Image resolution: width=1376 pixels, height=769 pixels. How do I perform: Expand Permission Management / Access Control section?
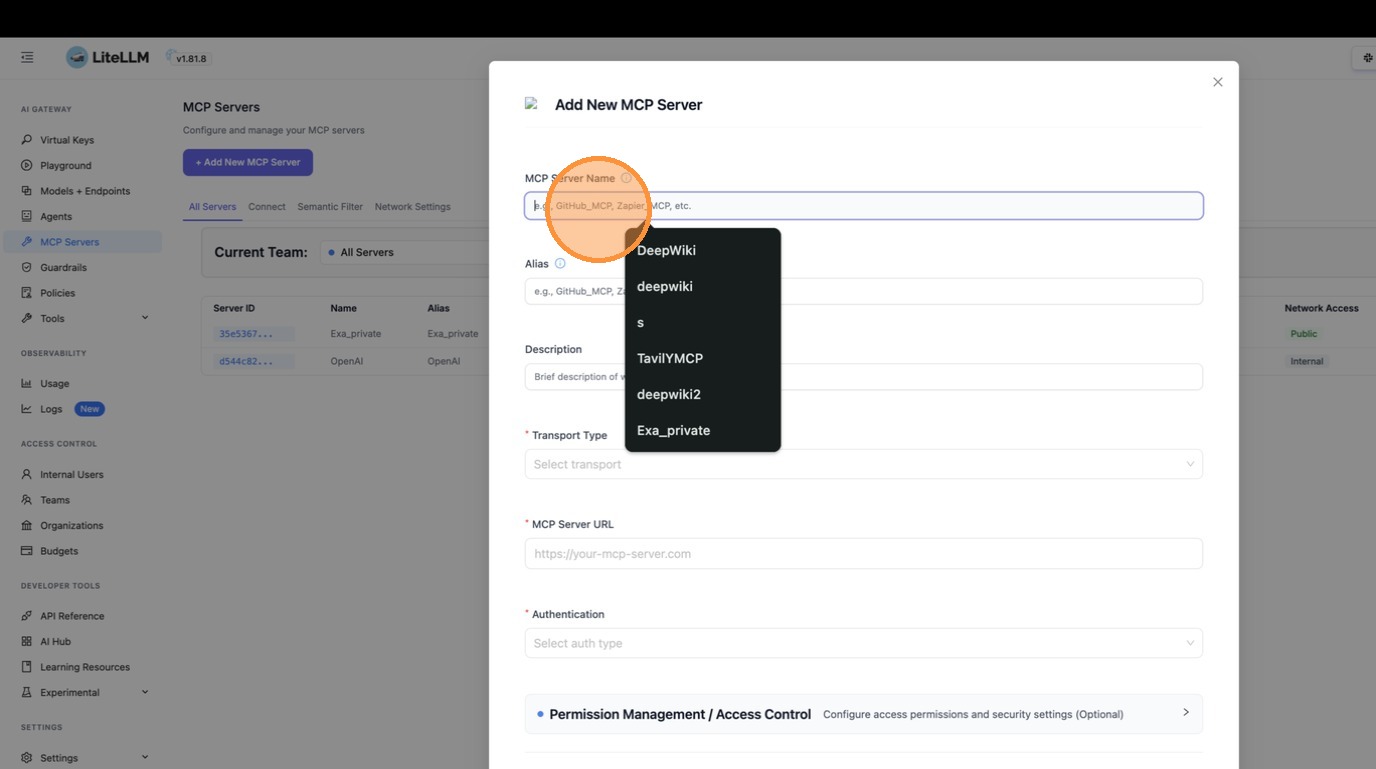tap(864, 714)
